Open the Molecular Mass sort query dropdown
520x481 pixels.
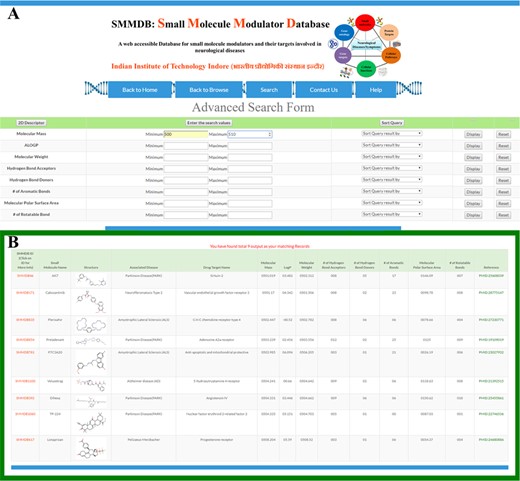click(x=392, y=133)
